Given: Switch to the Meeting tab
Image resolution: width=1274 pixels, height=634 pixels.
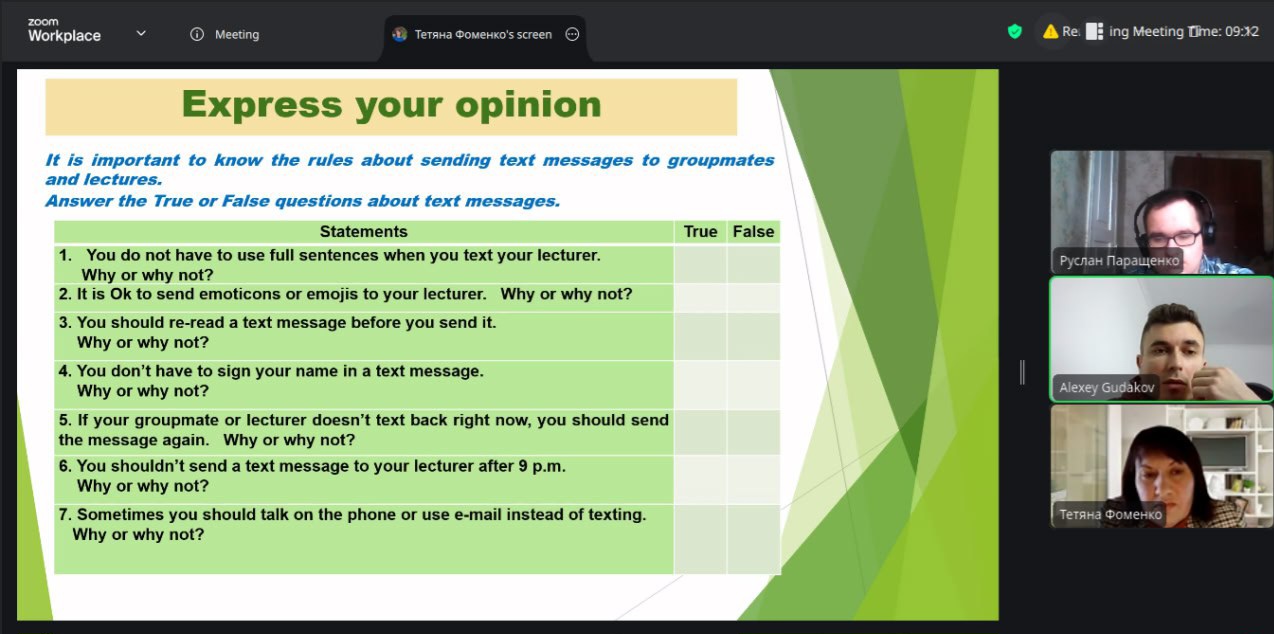Looking at the screenshot, I should 237,34.
